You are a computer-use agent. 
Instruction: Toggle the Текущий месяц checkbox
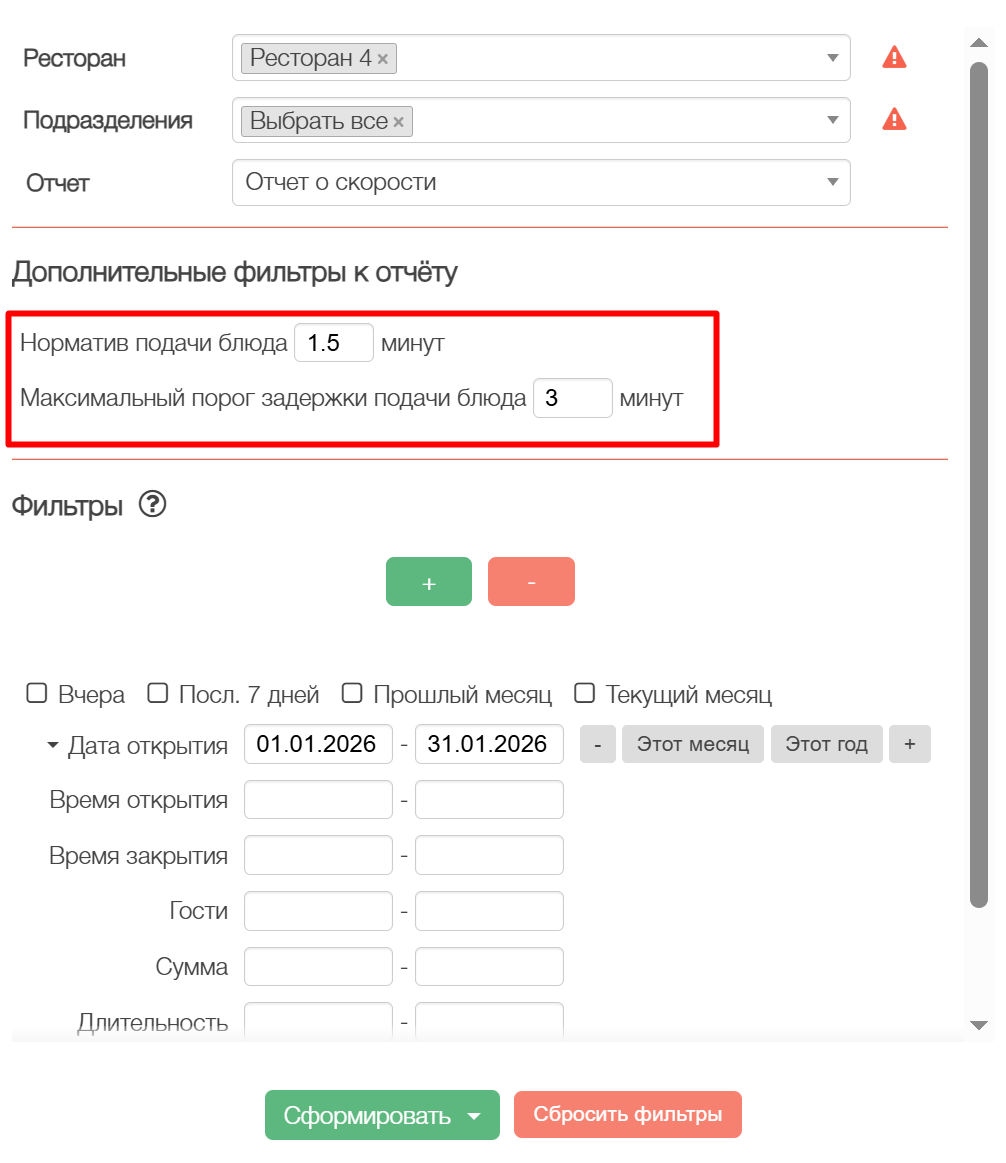(585, 693)
